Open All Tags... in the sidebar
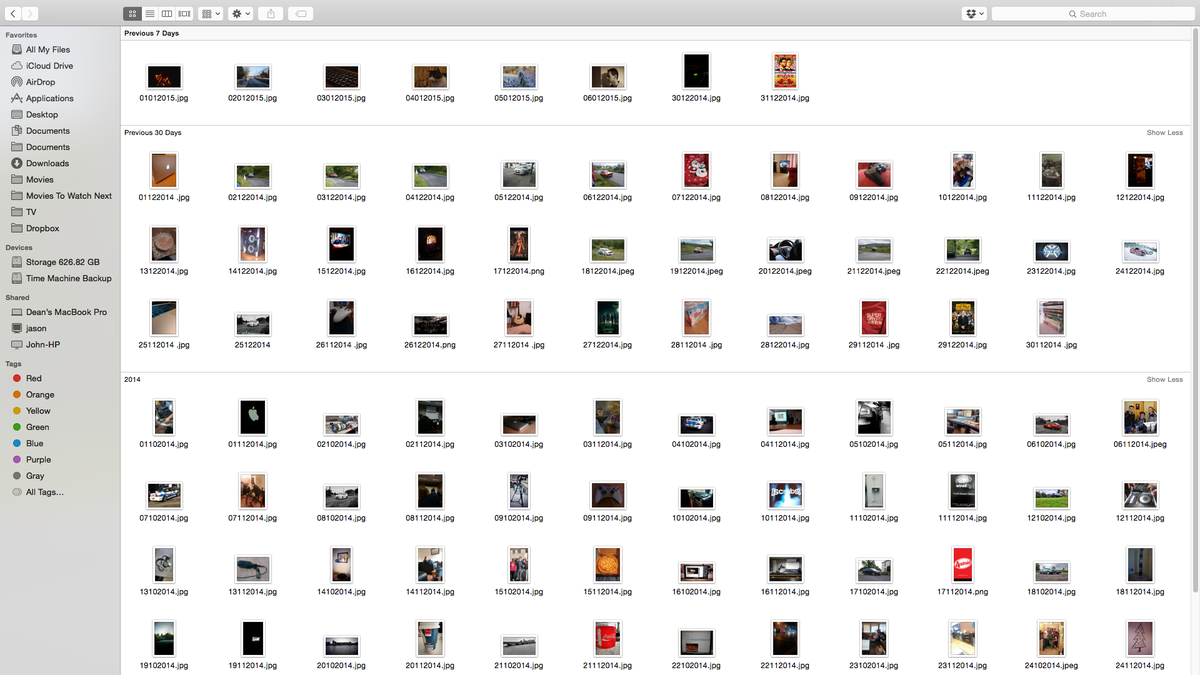 (44, 492)
